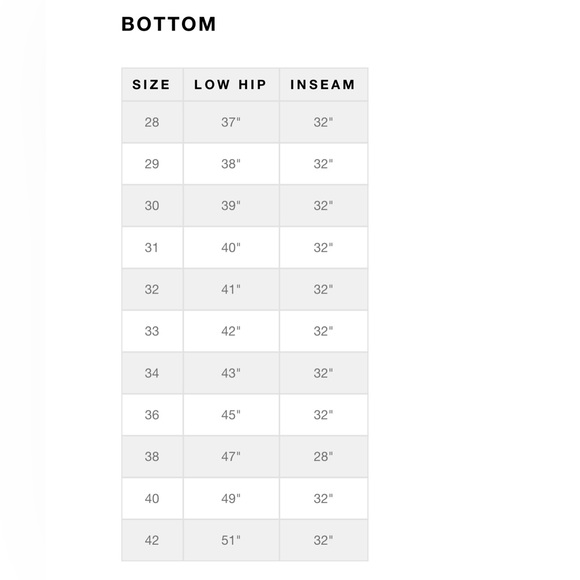
Task: Click the 51" low hip value
Action: (x=231, y=540)
